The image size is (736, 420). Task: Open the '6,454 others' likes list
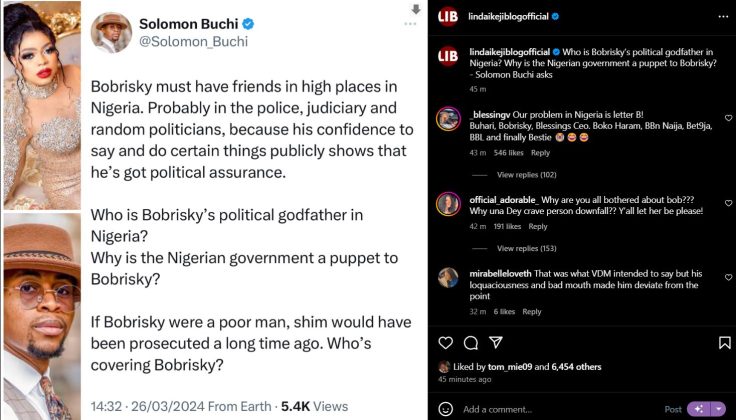pos(576,367)
